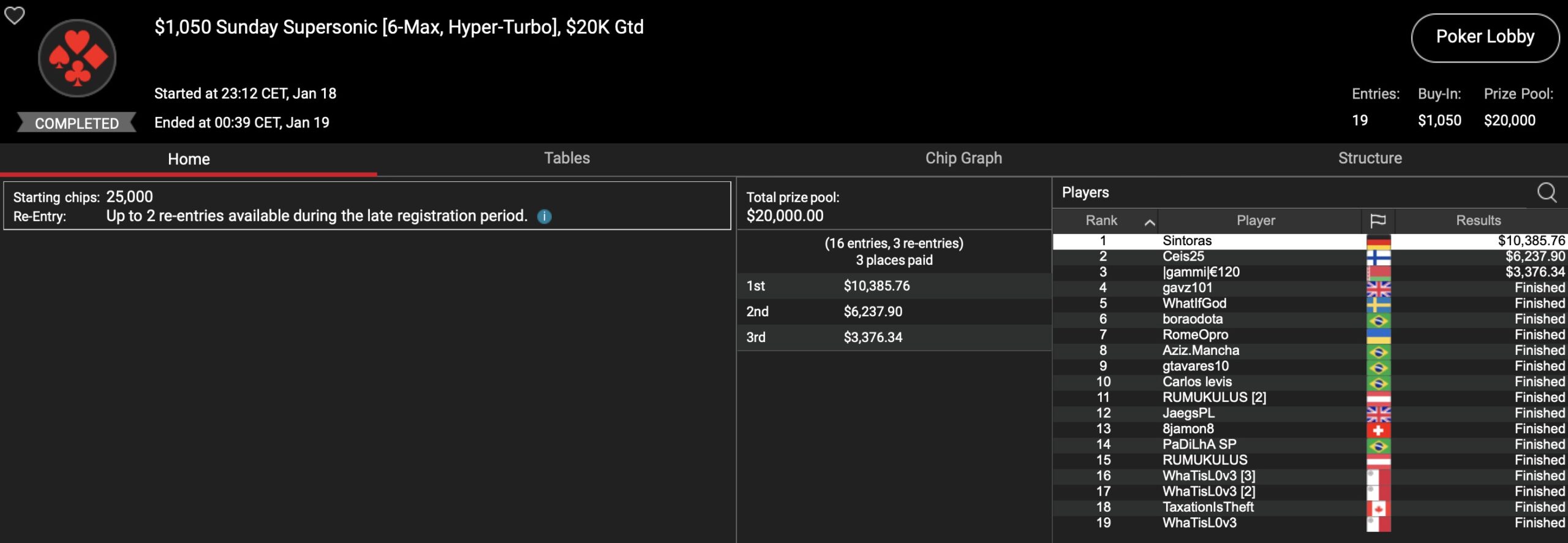The width and height of the screenshot is (1568, 543).
Task: Sort by the Results column header
Action: click(1478, 221)
